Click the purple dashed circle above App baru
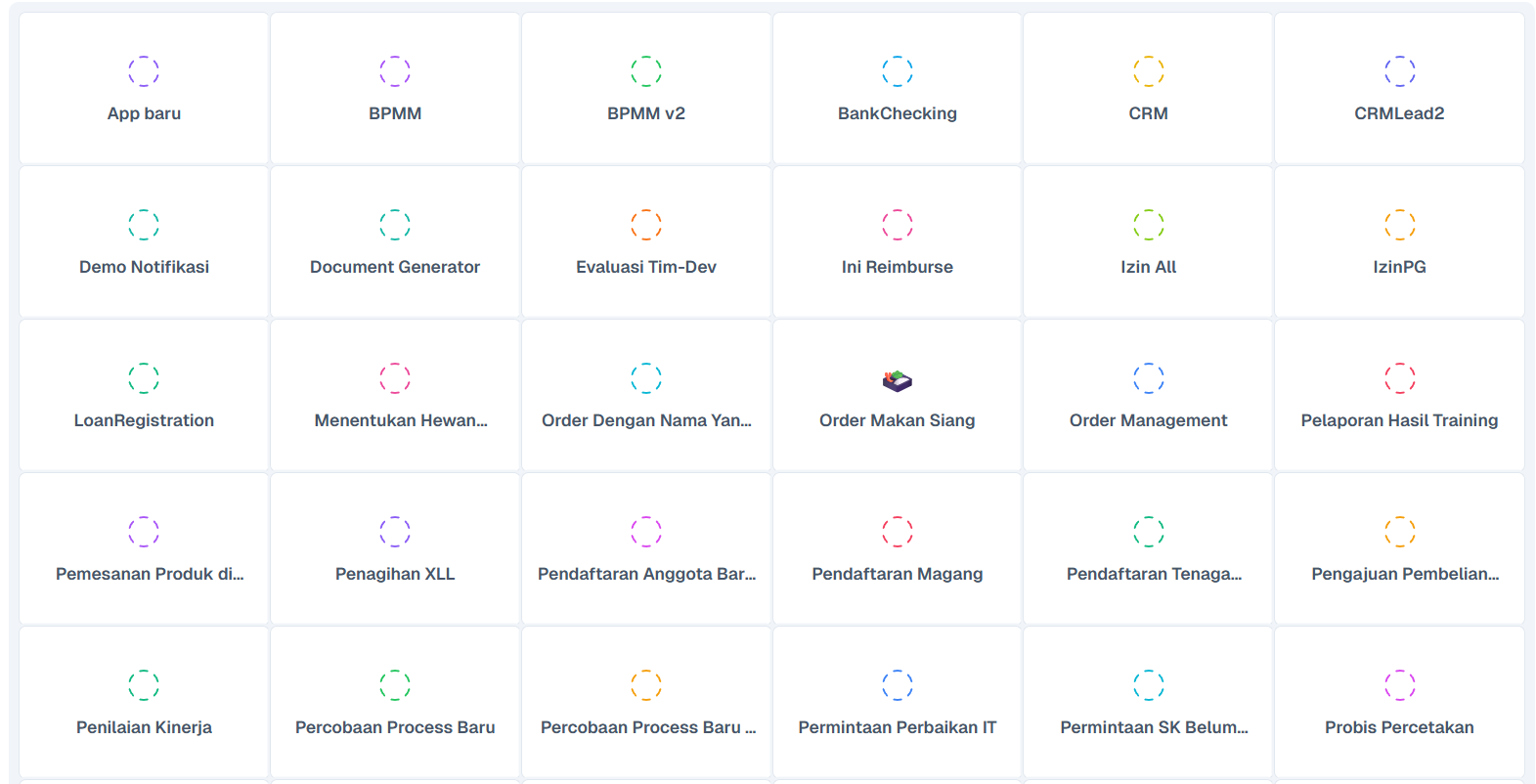This screenshot has width=1536, height=784. coord(144,71)
